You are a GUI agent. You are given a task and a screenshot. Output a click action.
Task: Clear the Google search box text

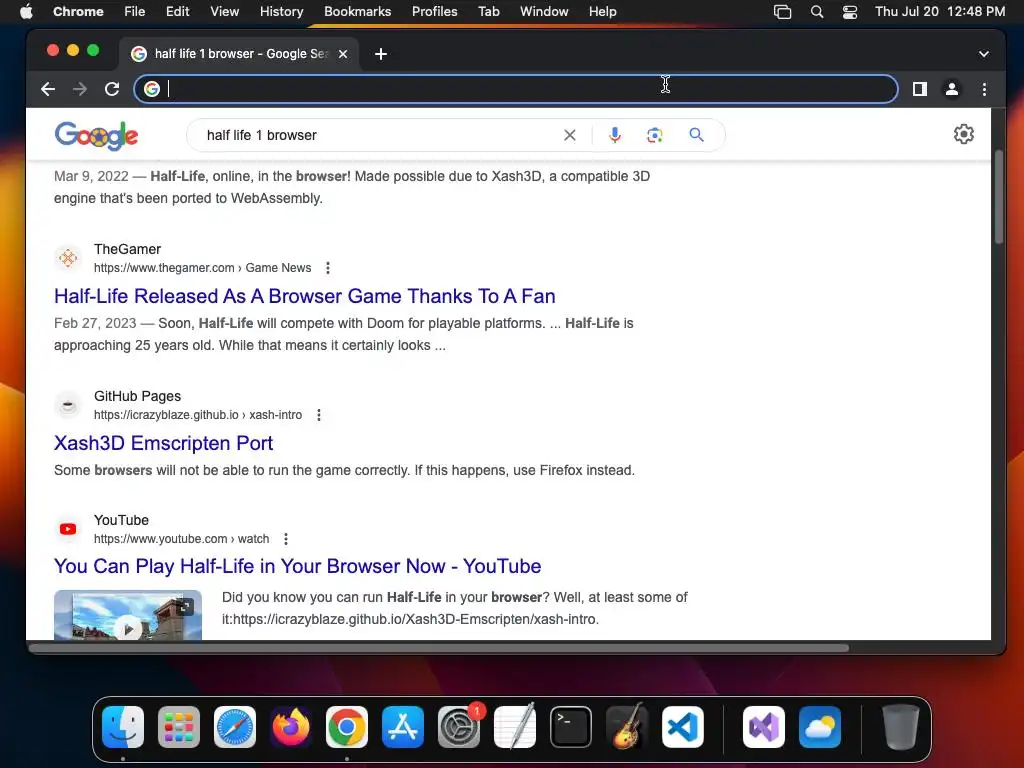point(569,135)
